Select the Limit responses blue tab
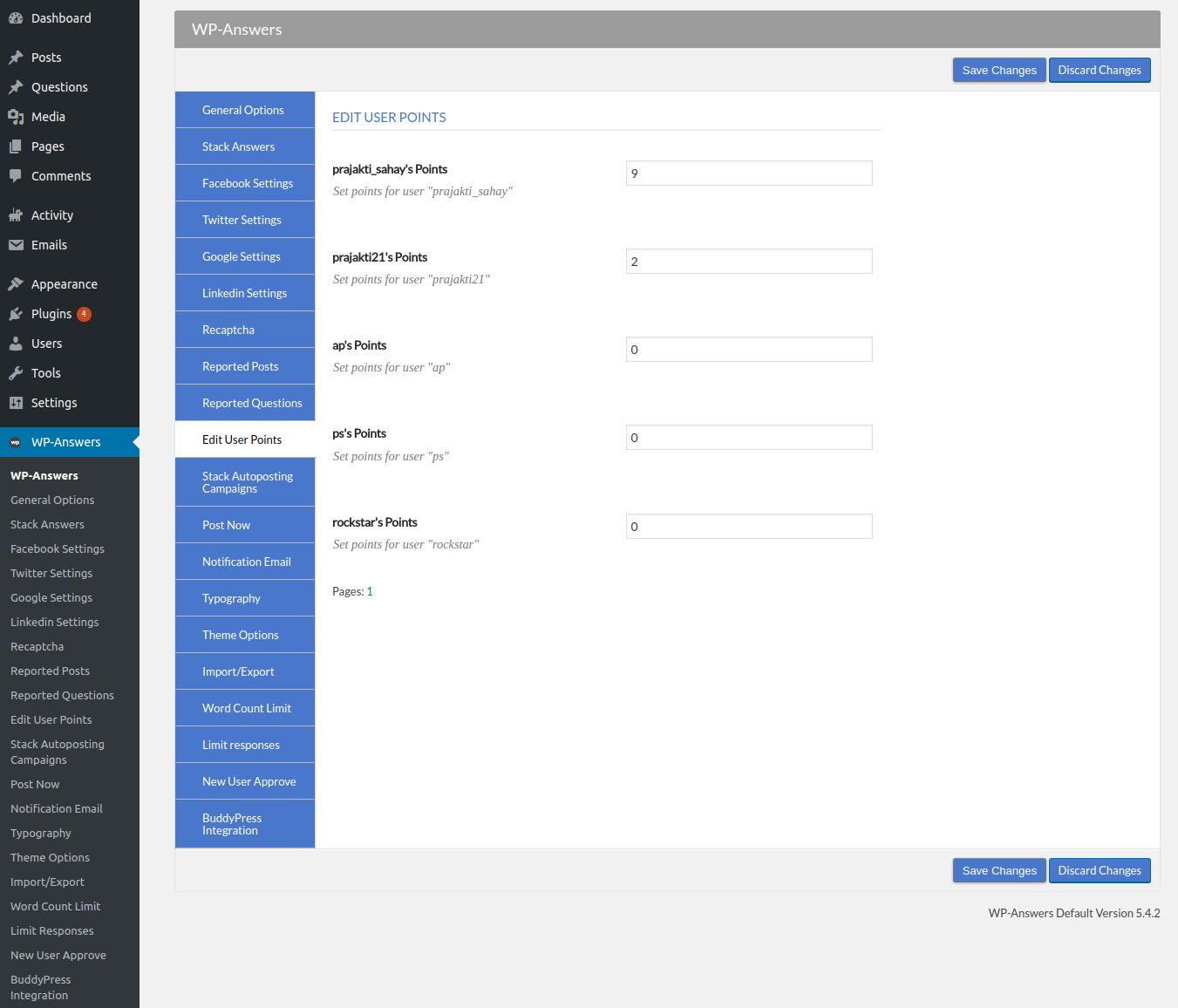 pyautogui.click(x=245, y=745)
